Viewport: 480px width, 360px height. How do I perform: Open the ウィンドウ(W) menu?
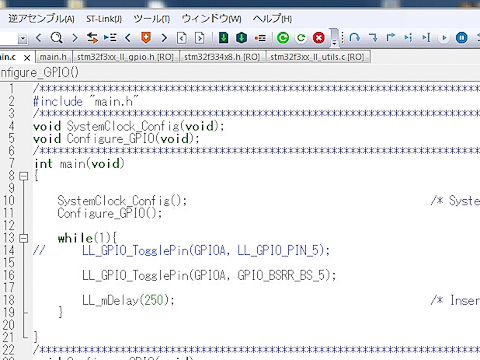coord(211,19)
